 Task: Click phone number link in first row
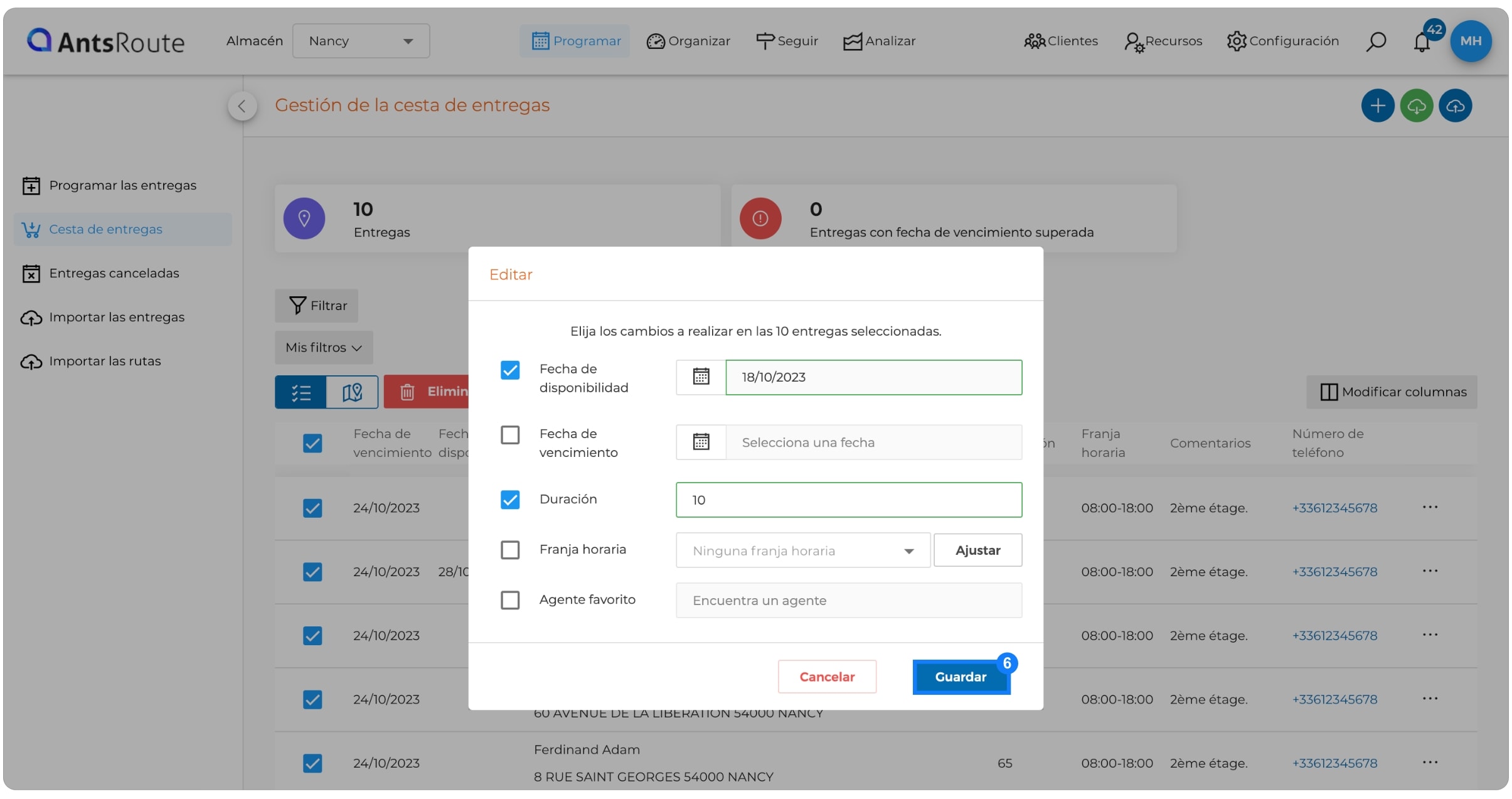pyautogui.click(x=1334, y=508)
